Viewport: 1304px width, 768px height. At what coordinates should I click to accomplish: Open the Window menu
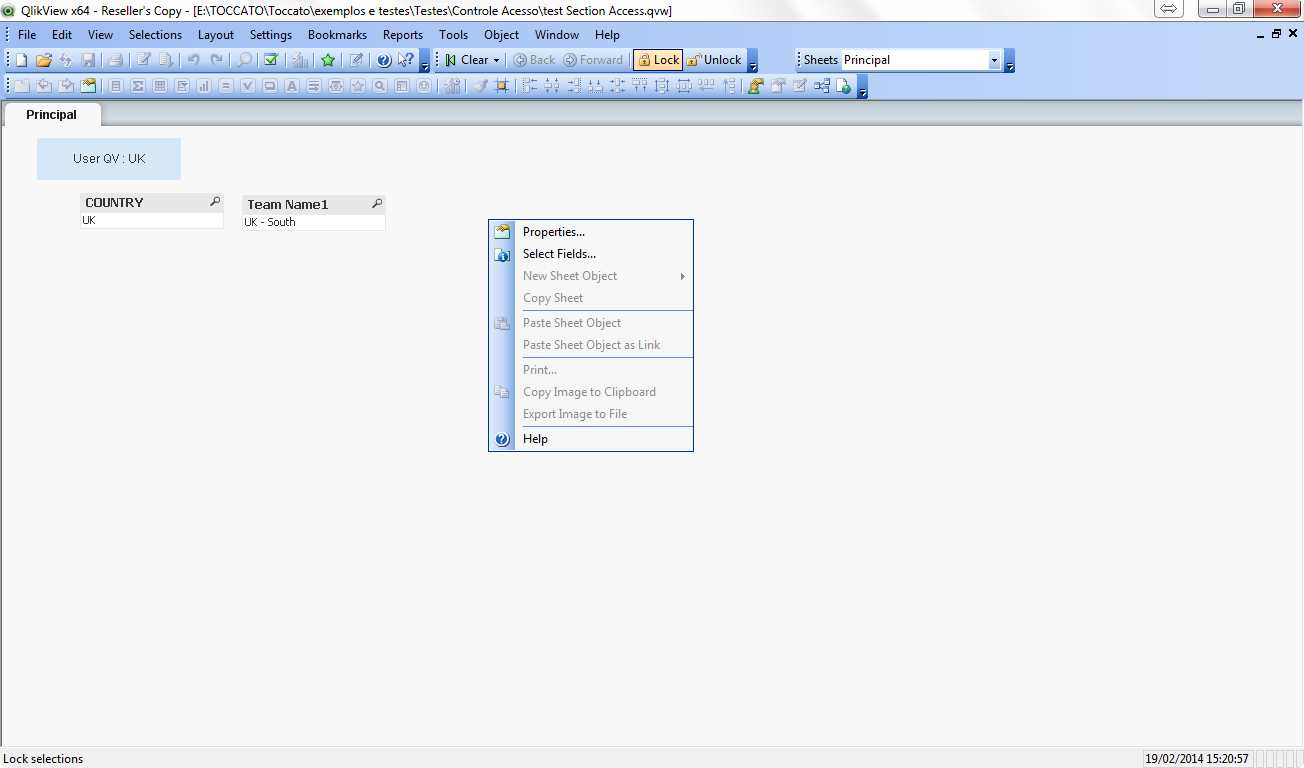[x=557, y=34]
